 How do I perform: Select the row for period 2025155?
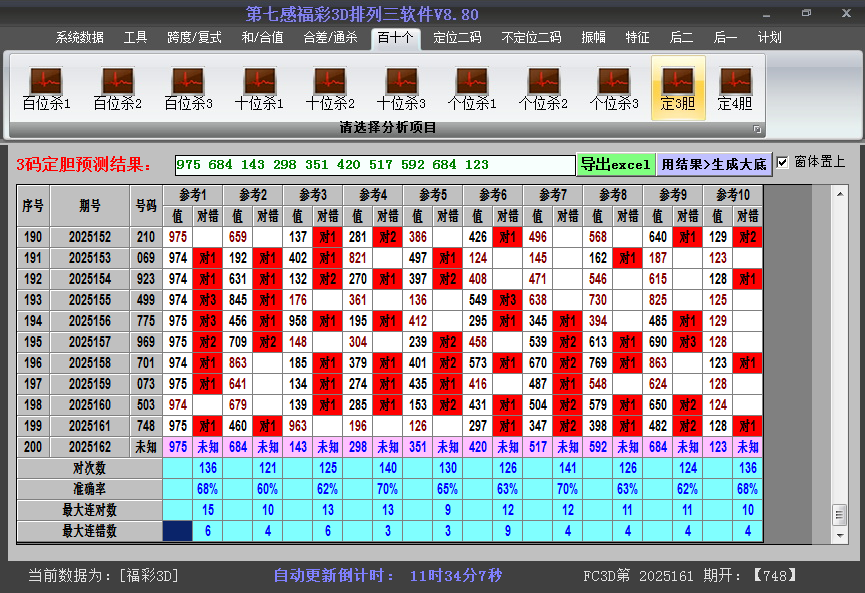coord(389,300)
